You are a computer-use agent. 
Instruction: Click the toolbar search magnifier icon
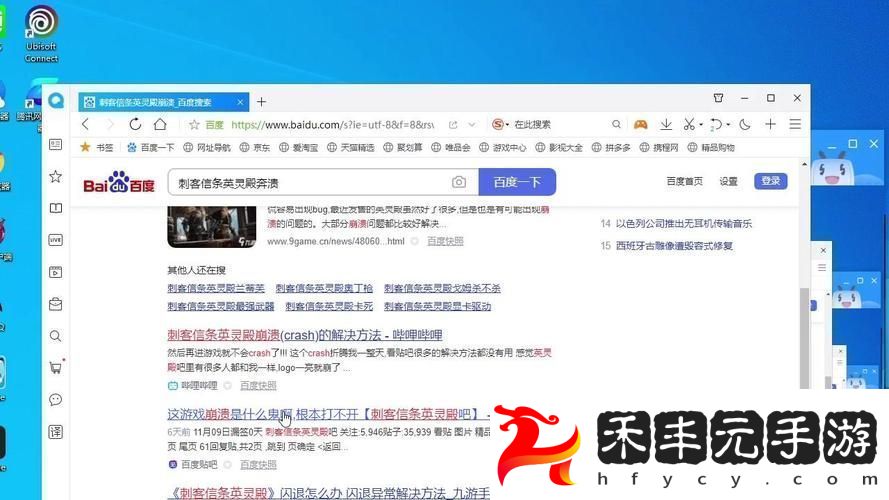point(616,124)
